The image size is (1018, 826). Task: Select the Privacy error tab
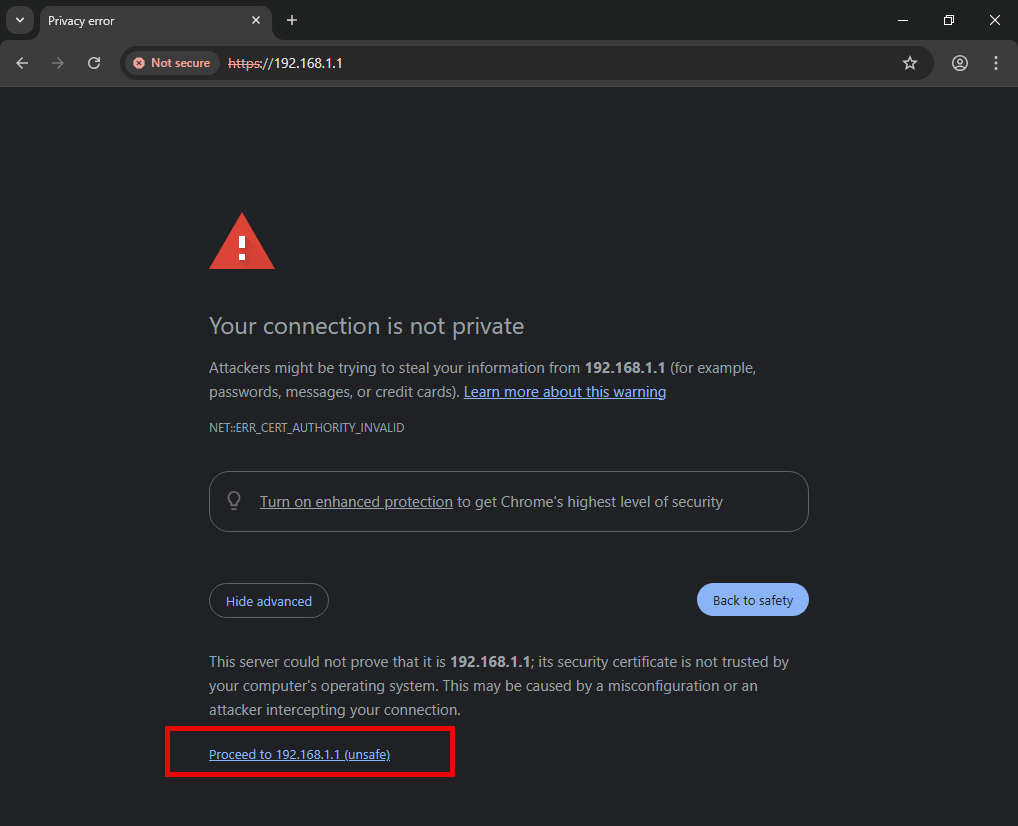(x=140, y=21)
